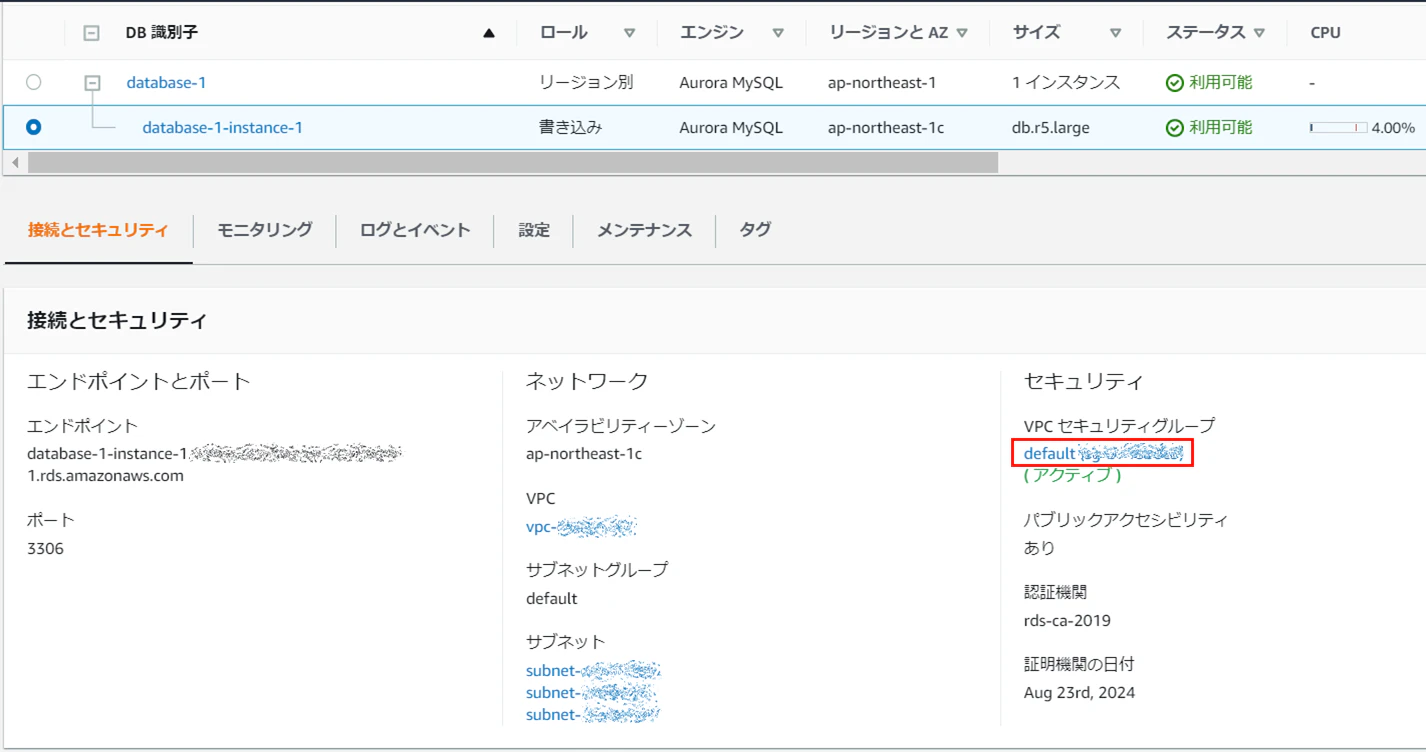Open the エンジン column sort arrow

(x=778, y=33)
